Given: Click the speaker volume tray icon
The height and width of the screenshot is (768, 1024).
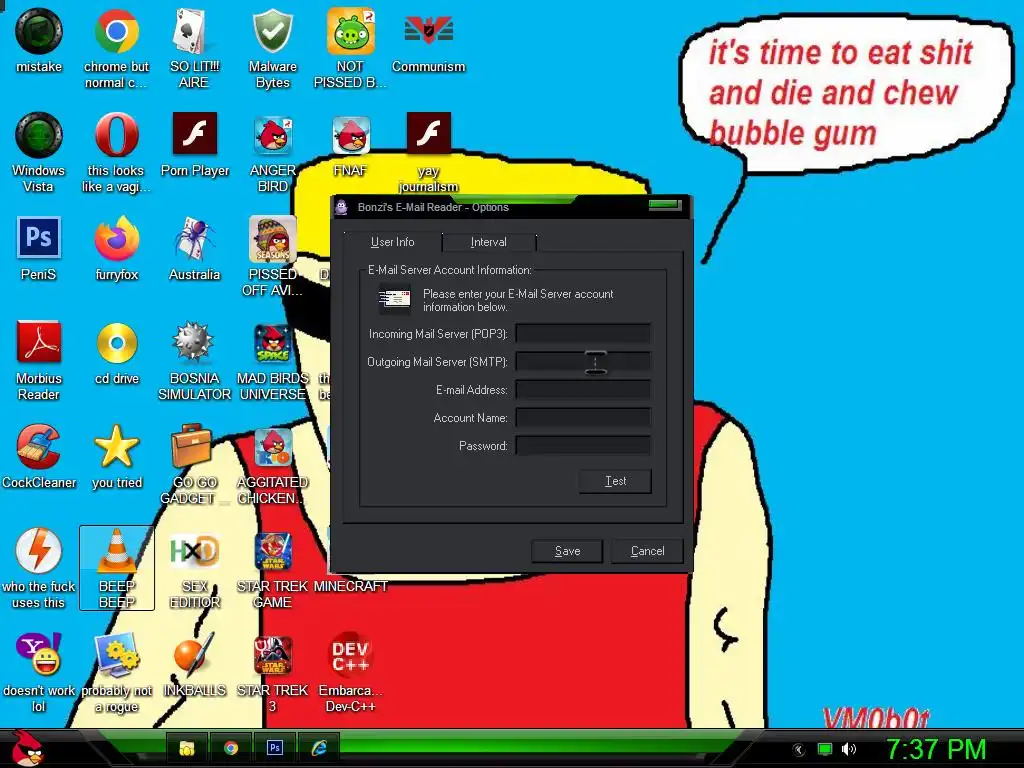Looking at the screenshot, I should 849,748.
